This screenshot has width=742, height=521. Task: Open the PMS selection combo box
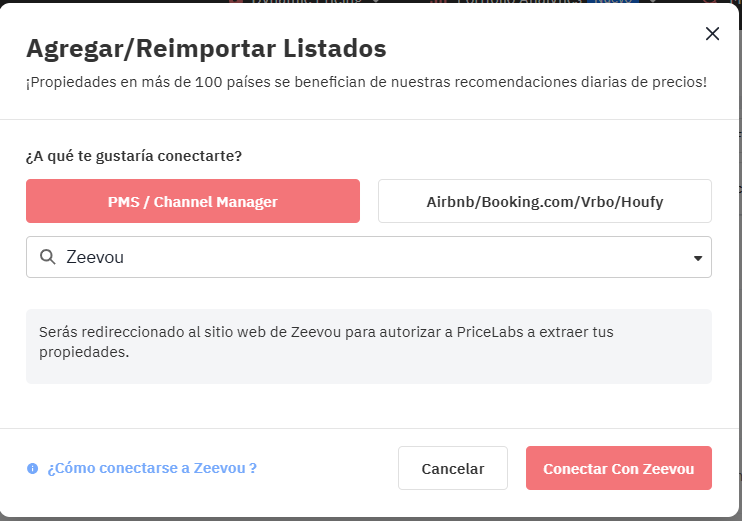[368, 257]
